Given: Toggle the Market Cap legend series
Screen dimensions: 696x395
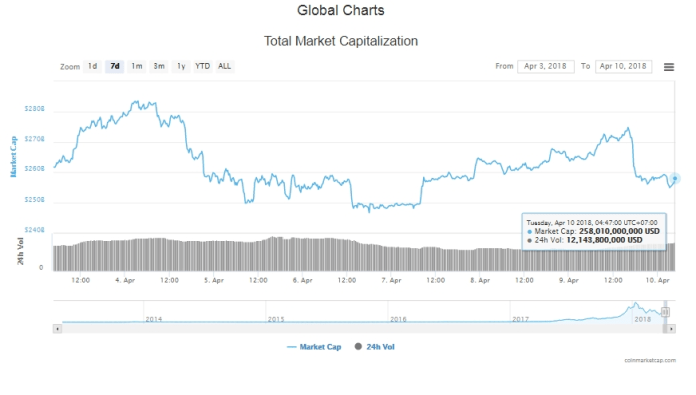Looking at the screenshot, I should point(314,347).
